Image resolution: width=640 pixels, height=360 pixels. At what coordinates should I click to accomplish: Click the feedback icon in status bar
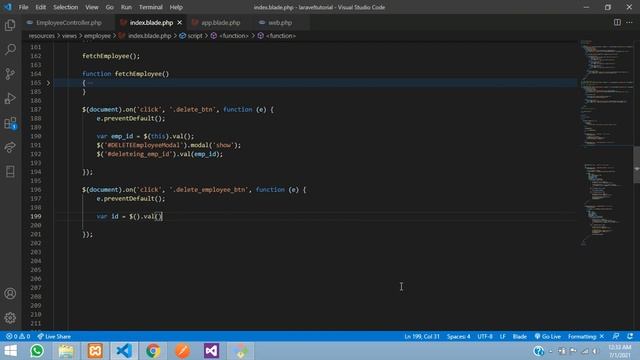tap(616, 336)
